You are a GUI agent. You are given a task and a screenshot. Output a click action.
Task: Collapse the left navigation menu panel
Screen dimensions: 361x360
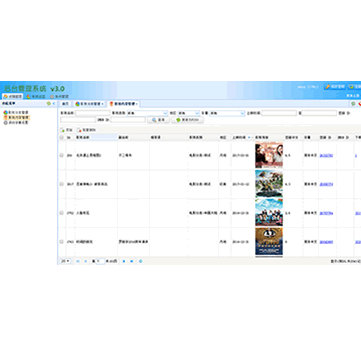click(54, 104)
